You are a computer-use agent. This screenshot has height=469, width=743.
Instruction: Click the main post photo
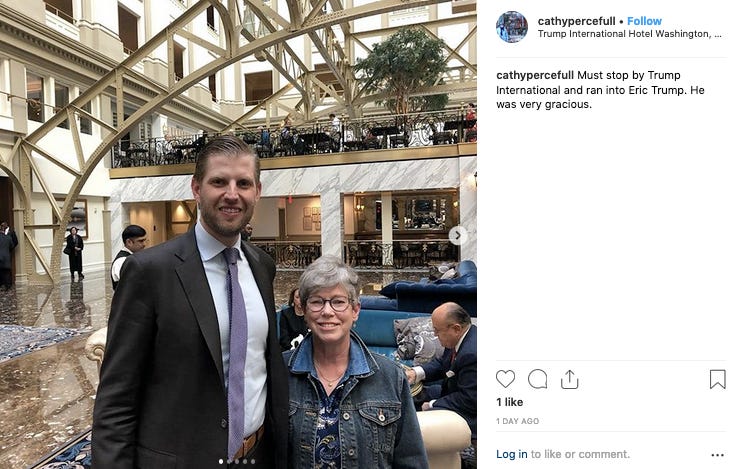238,234
